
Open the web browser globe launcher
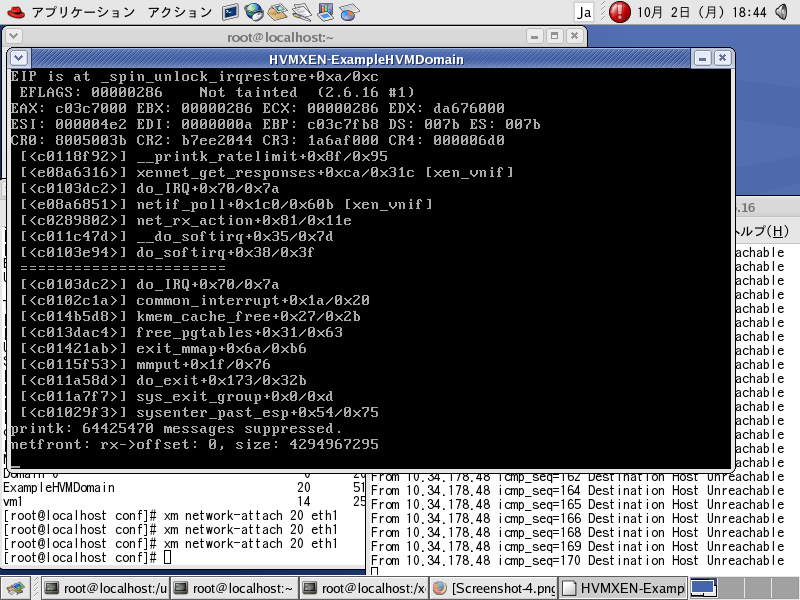[253, 12]
